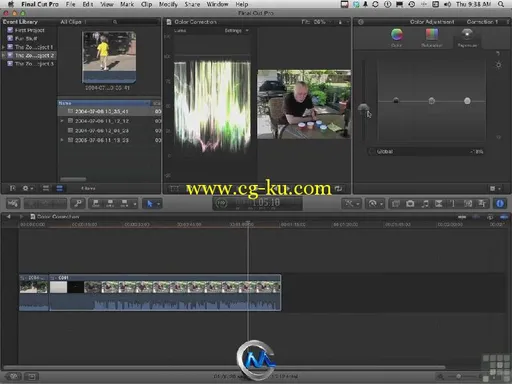Screen dimensions: 512x384
Task: Toggle the Event Library sidebar button
Action: [12, 188]
